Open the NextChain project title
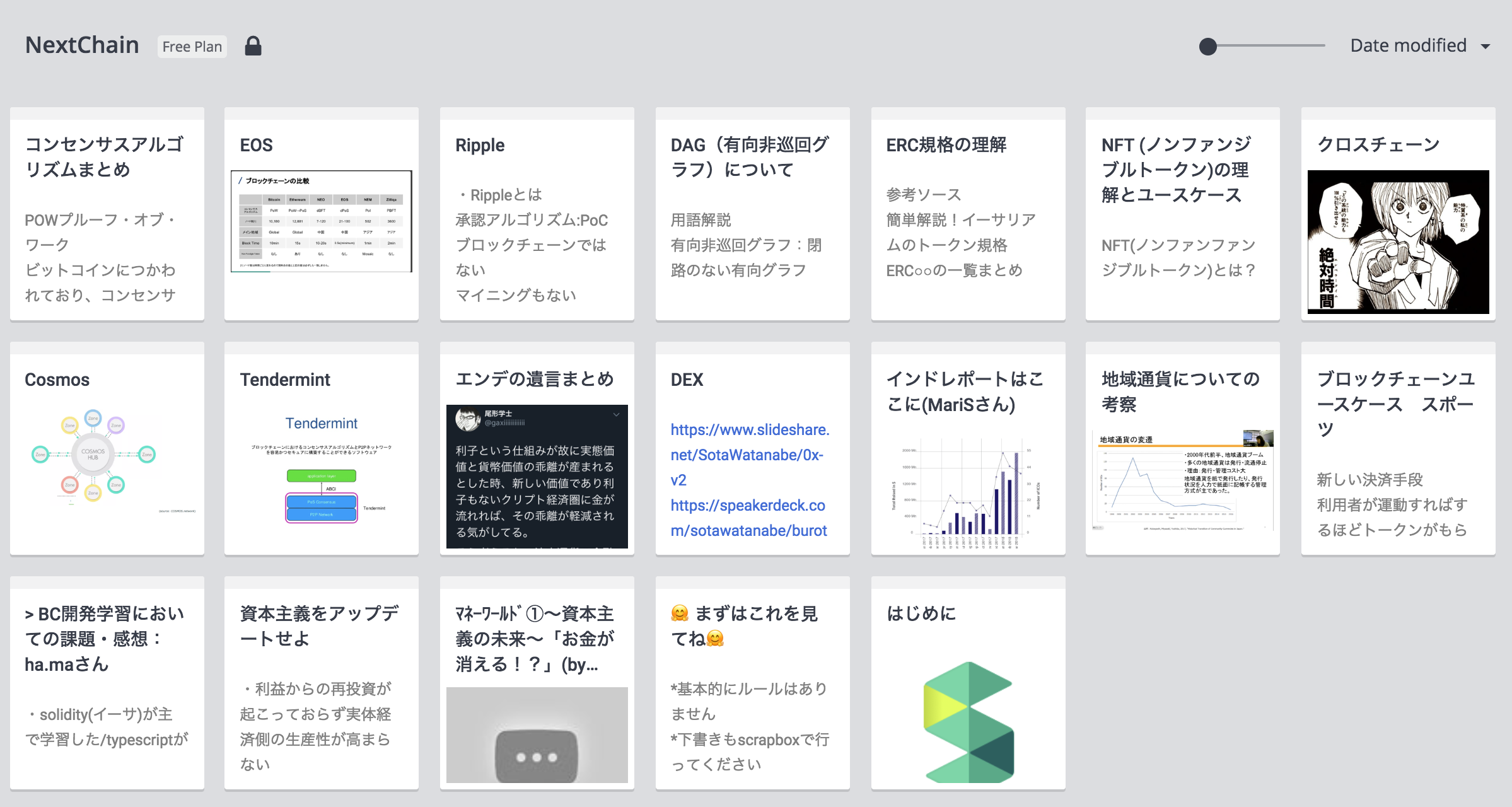Screen dimensions: 1512x807 click(x=82, y=45)
